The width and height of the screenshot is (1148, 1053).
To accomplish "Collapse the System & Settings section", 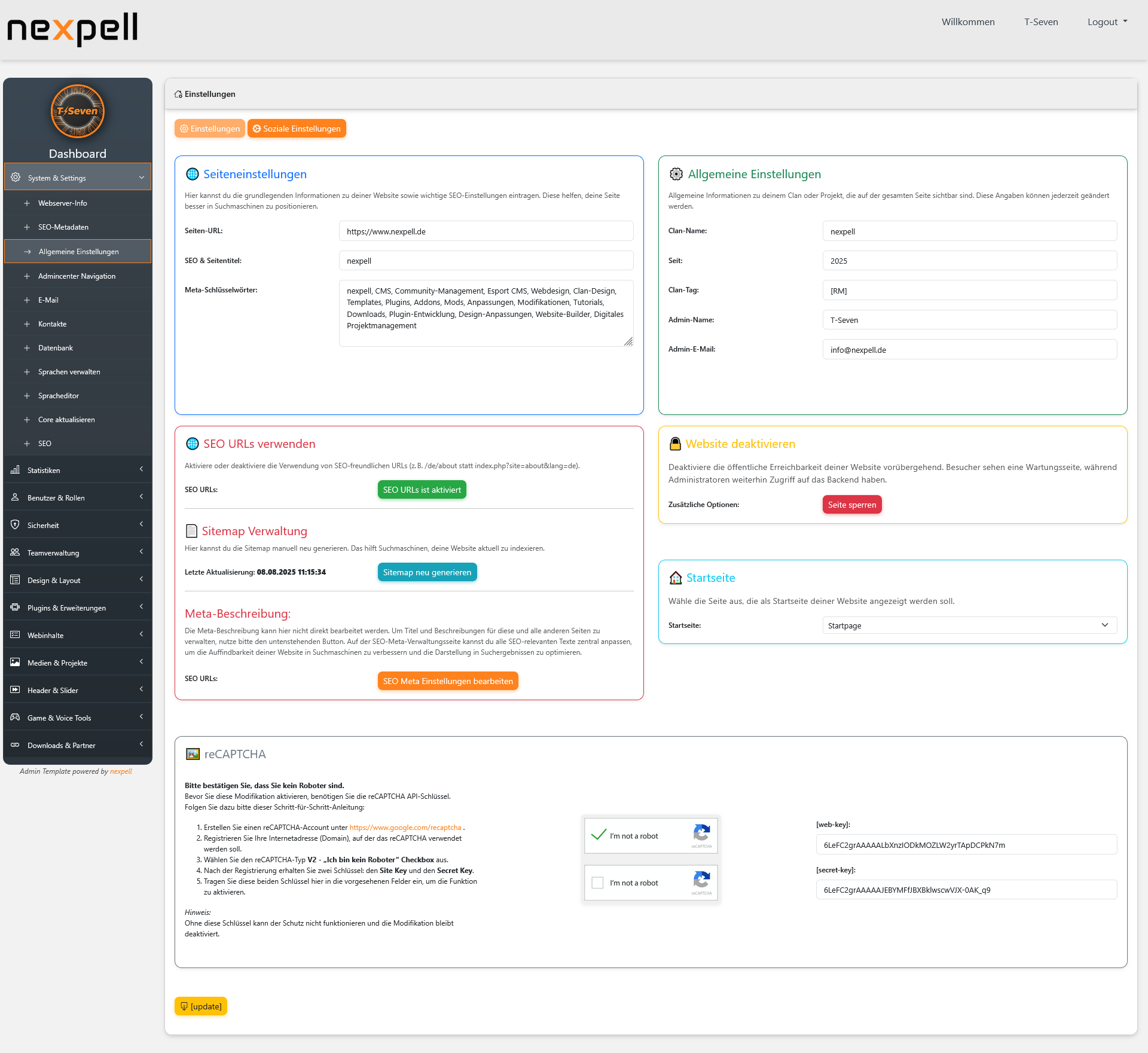I will pyautogui.click(x=78, y=177).
